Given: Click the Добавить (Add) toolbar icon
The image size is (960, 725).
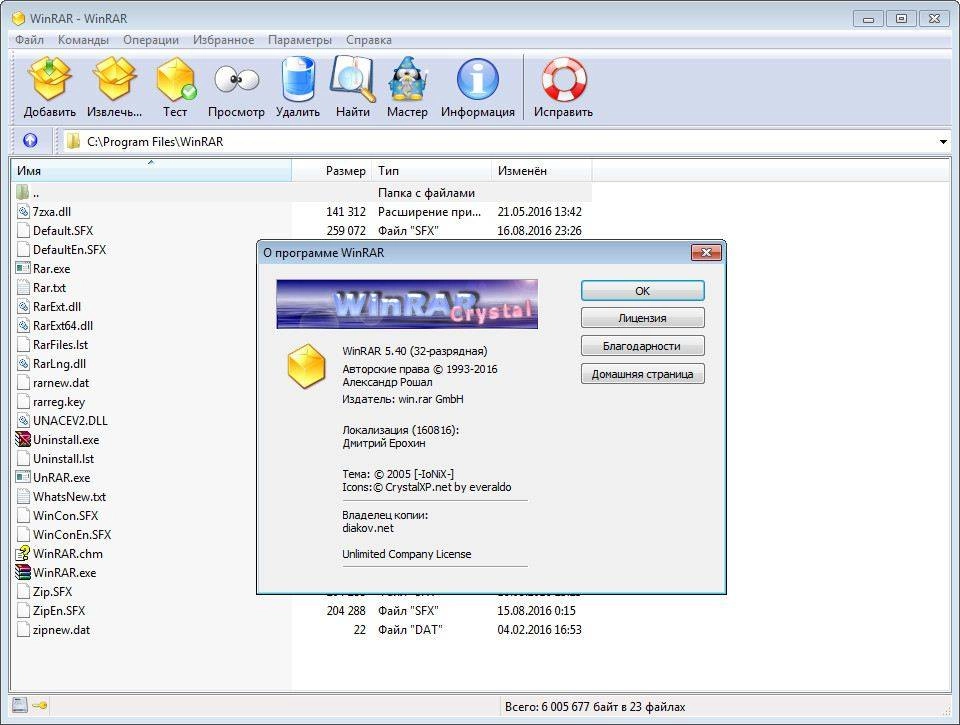Looking at the screenshot, I should tap(50, 79).
